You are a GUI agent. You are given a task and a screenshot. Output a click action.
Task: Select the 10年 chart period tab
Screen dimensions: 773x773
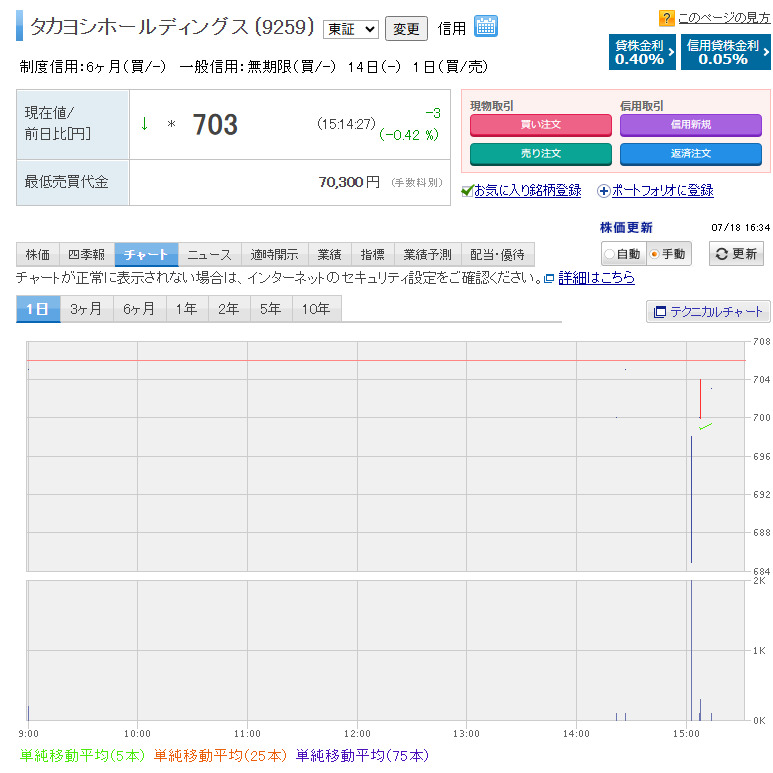(x=316, y=309)
